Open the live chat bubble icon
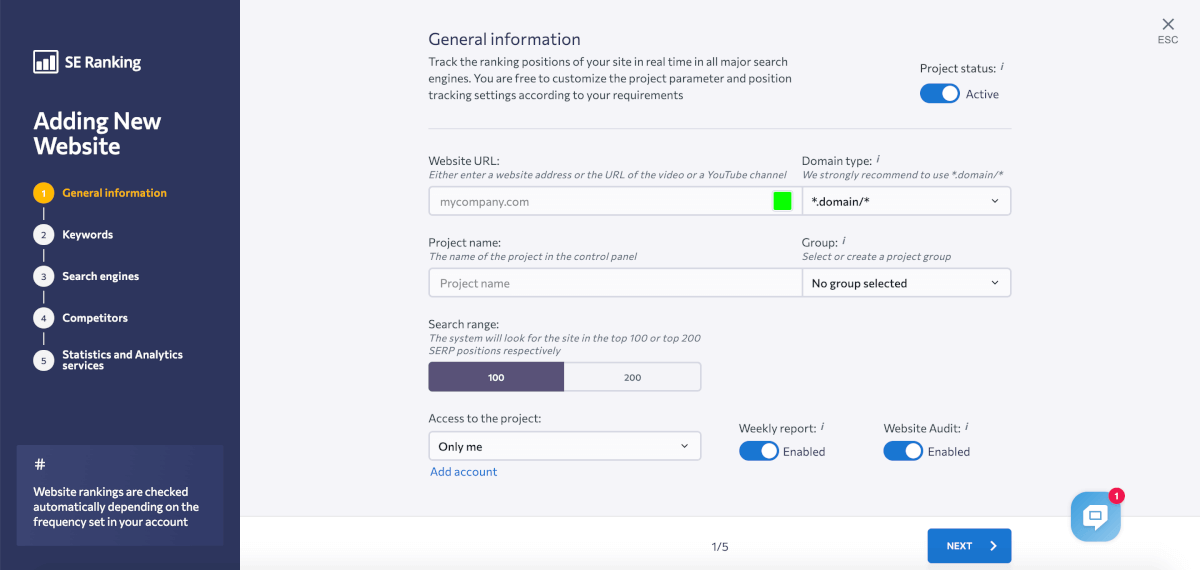The image size is (1200, 570). (1095, 516)
